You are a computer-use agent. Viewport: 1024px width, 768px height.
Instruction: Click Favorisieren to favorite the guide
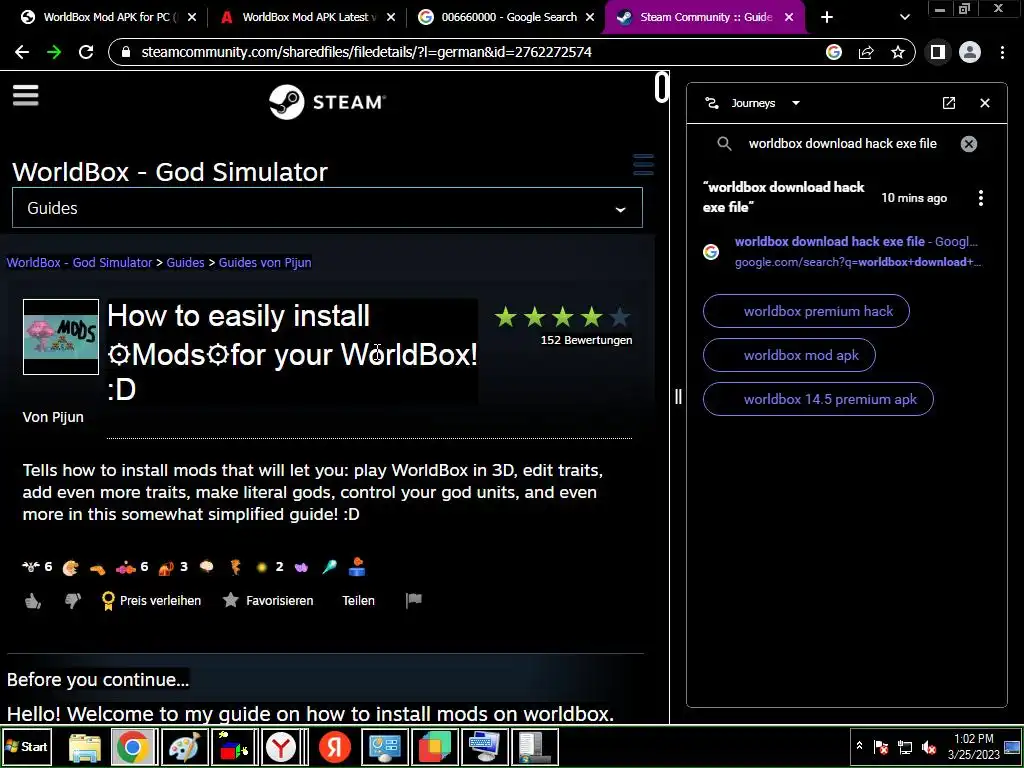pos(268,600)
